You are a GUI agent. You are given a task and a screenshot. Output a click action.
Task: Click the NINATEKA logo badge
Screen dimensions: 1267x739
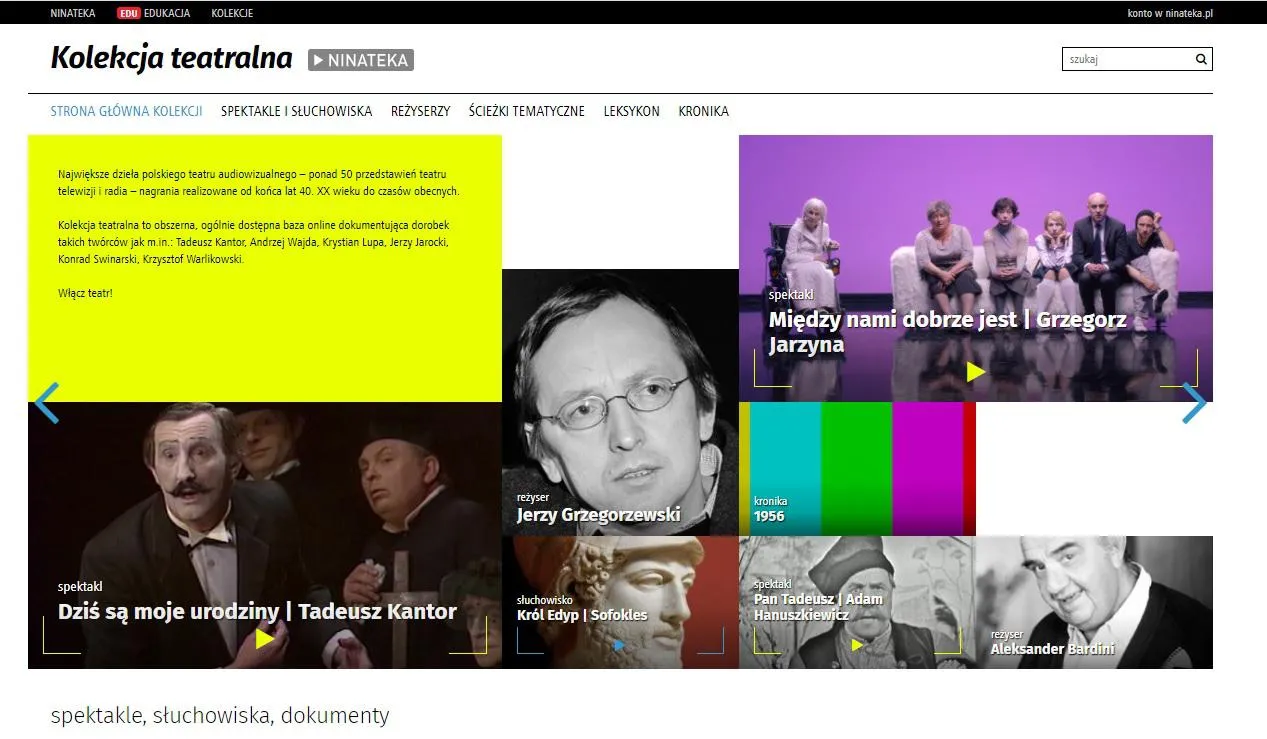[x=361, y=60]
